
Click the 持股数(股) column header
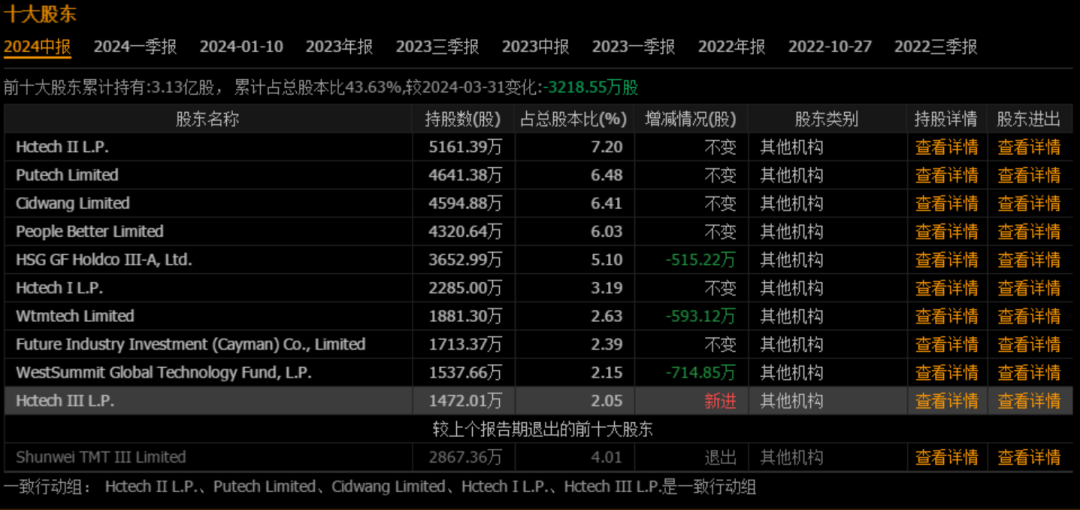coord(463,119)
